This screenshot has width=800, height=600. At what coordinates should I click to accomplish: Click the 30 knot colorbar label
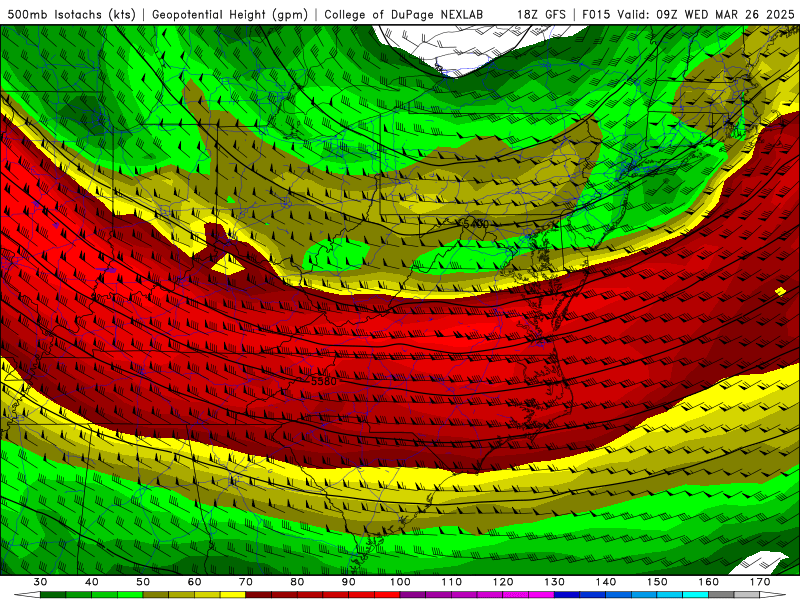click(x=40, y=582)
